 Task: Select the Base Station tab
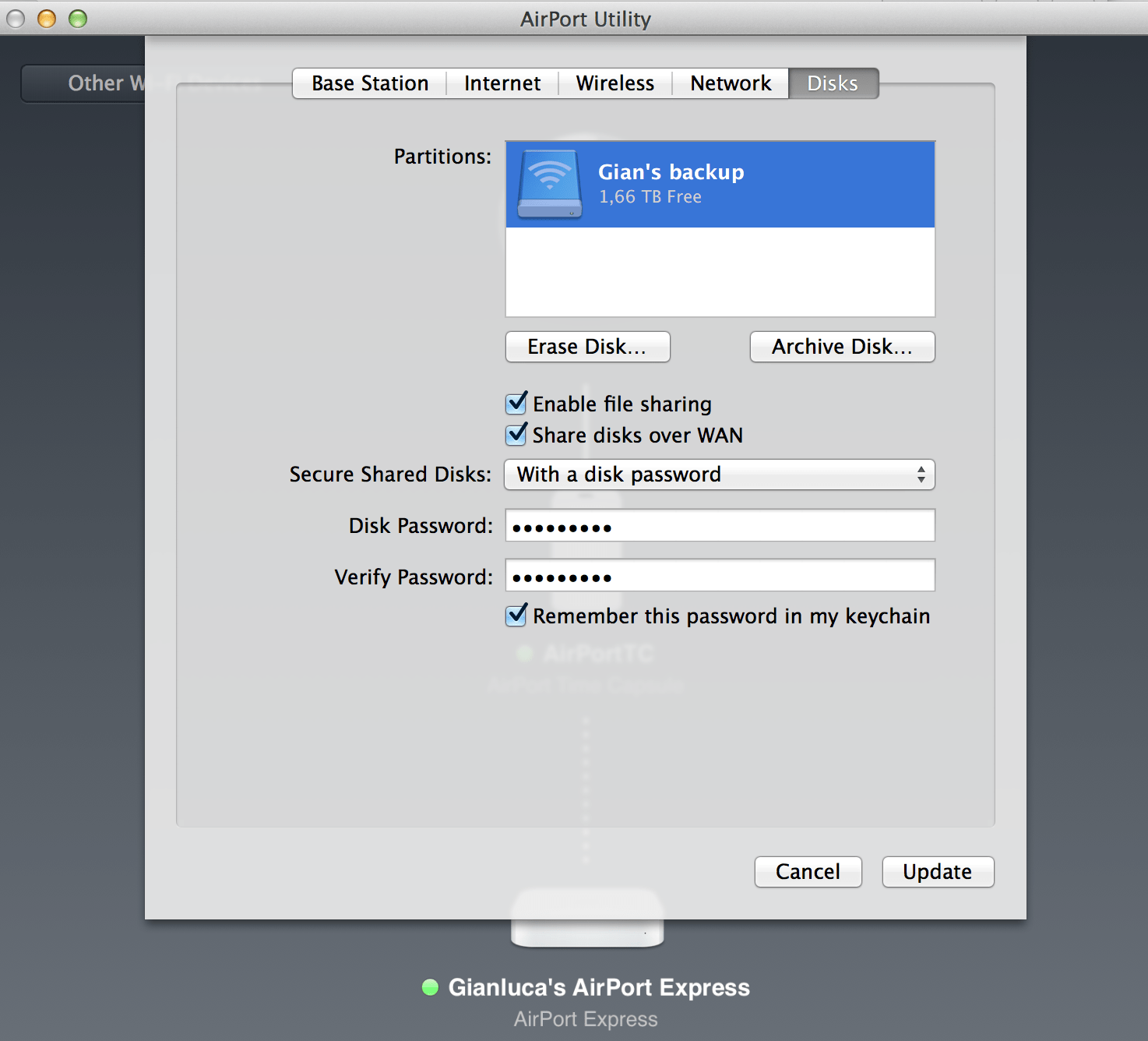(x=369, y=83)
